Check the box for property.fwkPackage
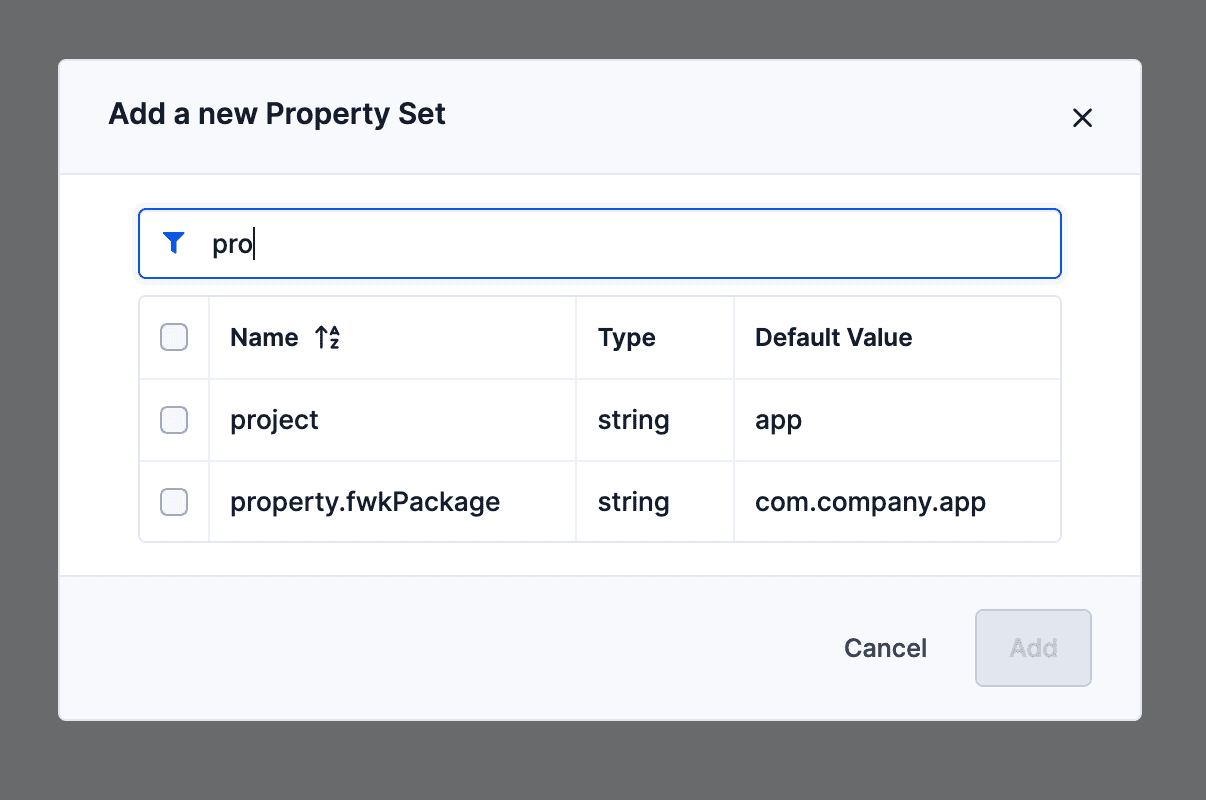Screen dimensions: 1206x800 pyautogui.click(x=174, y=502)
